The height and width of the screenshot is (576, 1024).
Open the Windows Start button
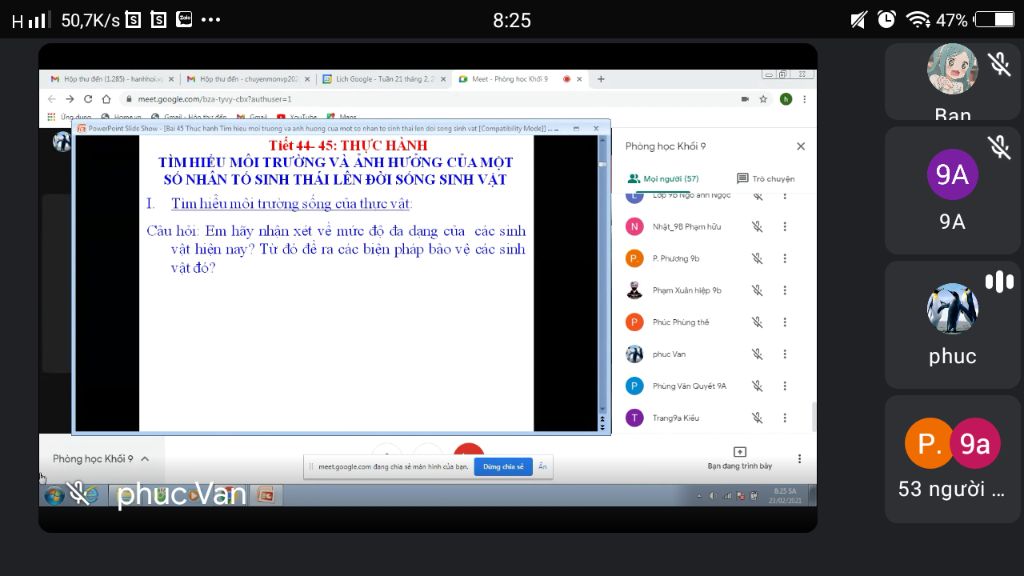(x=54, y=496)
